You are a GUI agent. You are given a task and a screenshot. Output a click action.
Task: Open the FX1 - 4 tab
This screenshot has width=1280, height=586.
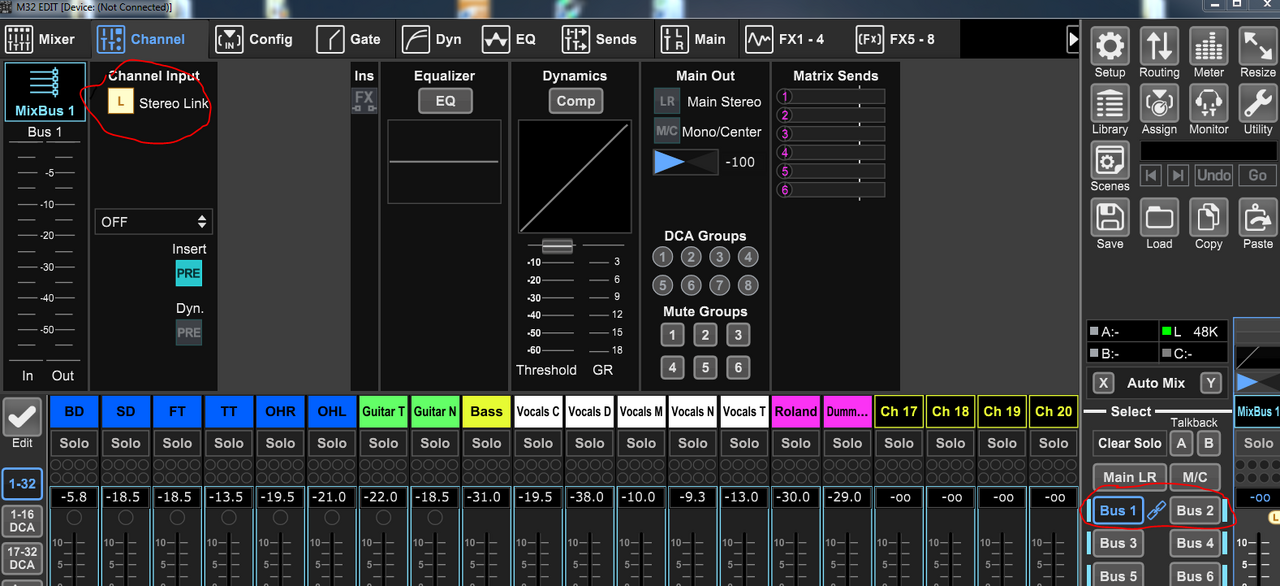[786, 40]
